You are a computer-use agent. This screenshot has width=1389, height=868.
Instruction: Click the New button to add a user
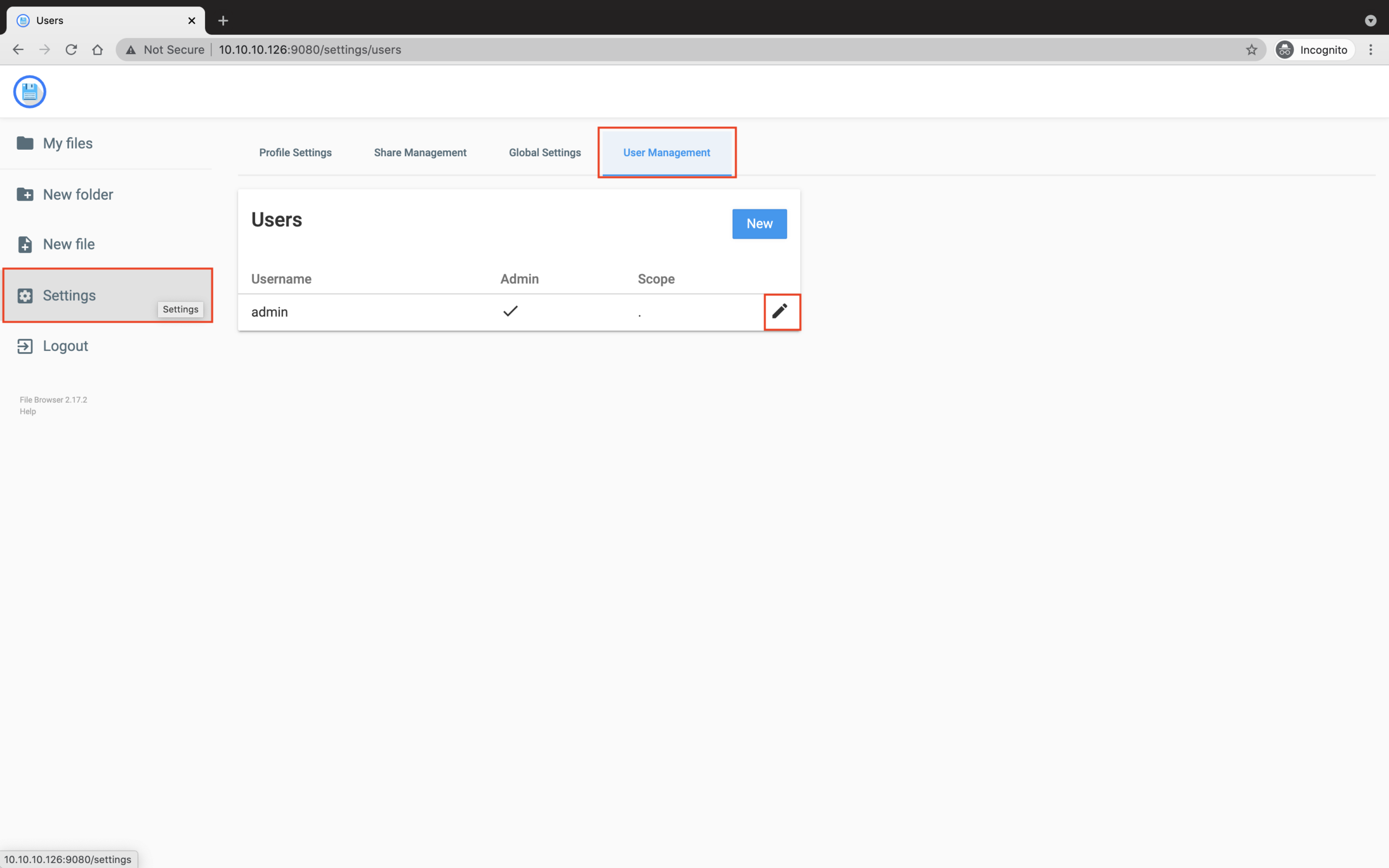click(759, 224)
